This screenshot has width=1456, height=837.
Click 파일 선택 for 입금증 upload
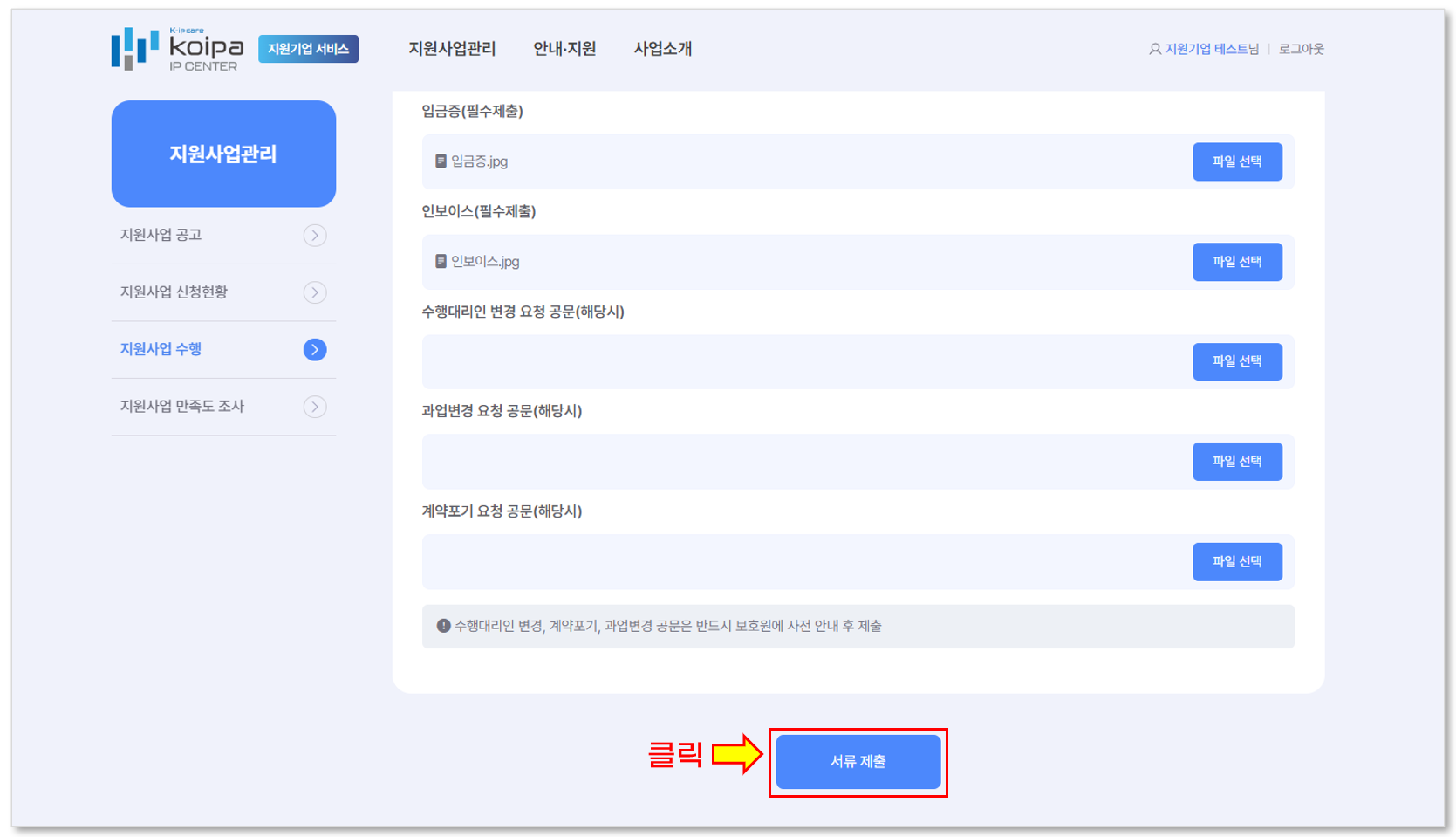tap(1236, 161)
